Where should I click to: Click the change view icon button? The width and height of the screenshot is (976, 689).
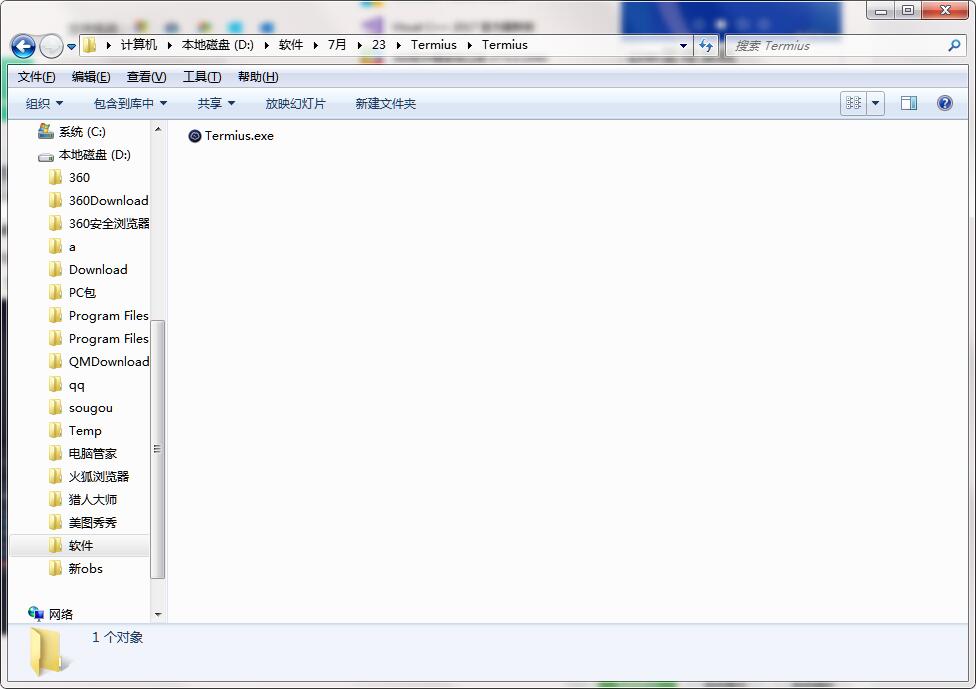(853, 103)
